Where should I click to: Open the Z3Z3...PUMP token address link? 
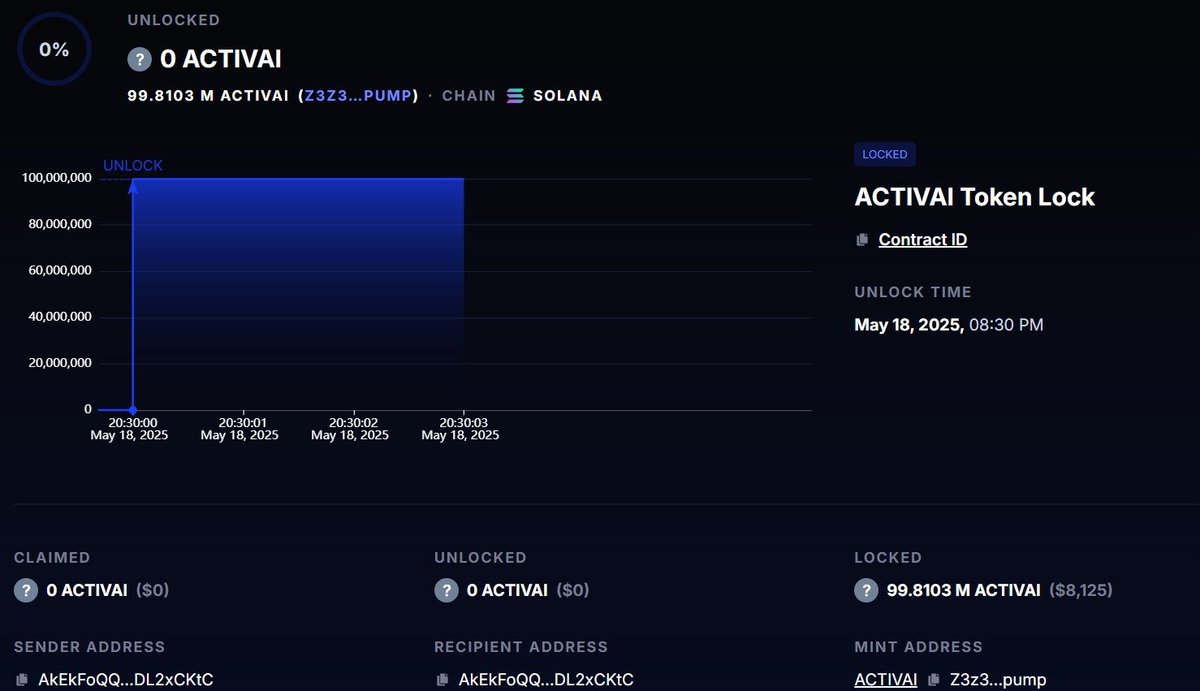pyautogui.click(x=358, y=96)
